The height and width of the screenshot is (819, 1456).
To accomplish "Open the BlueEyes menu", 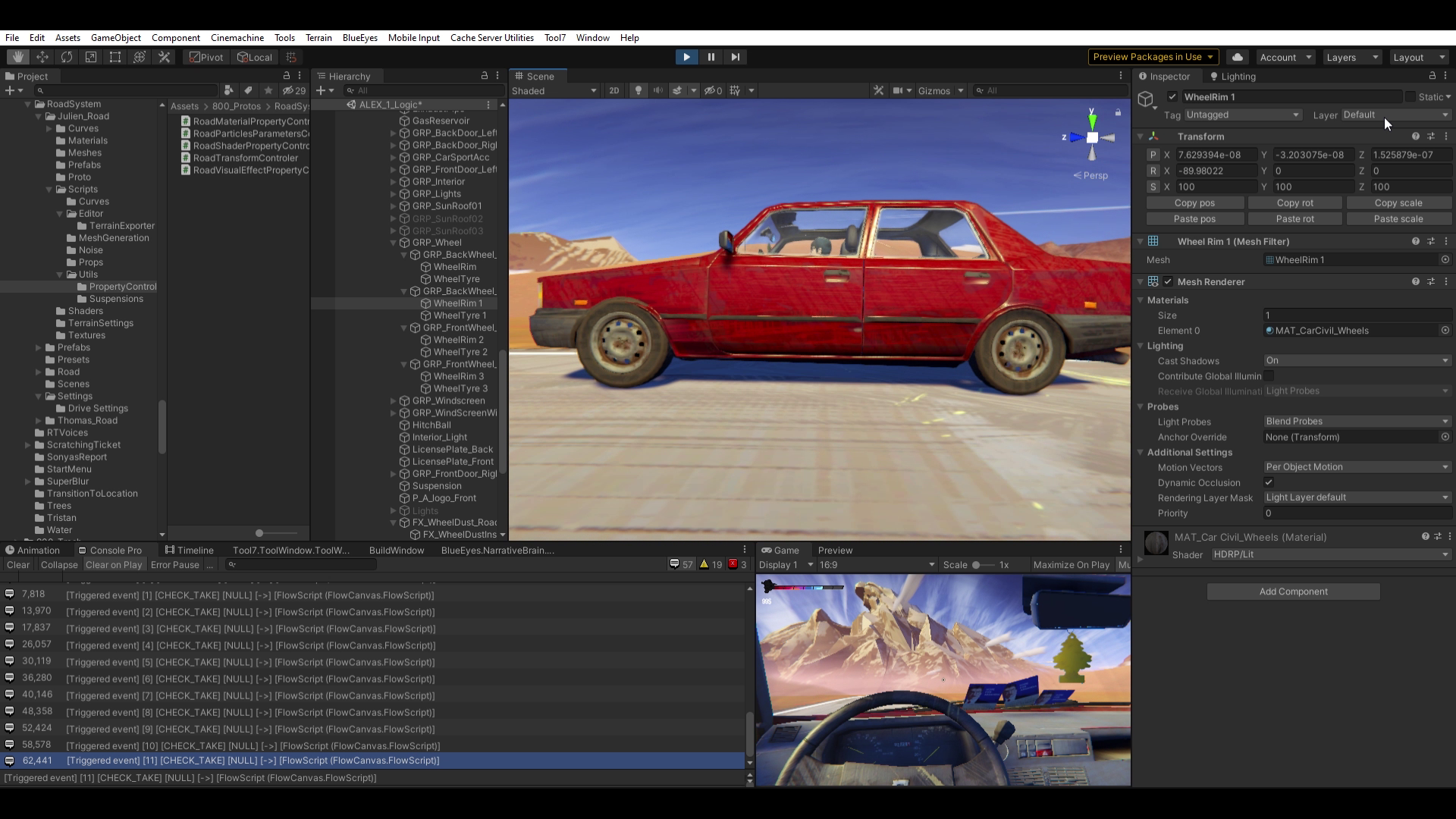I will pyautogui.click(x=359, y=37).
